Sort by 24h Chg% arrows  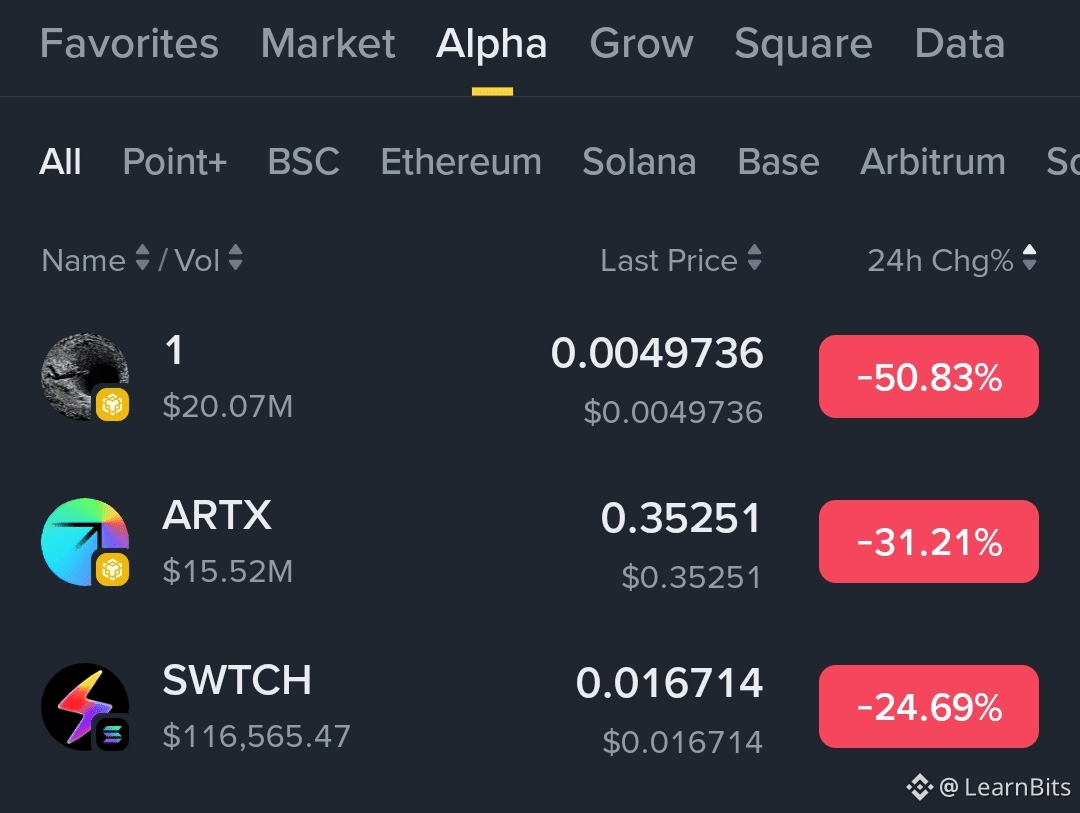click(1029, 260)
